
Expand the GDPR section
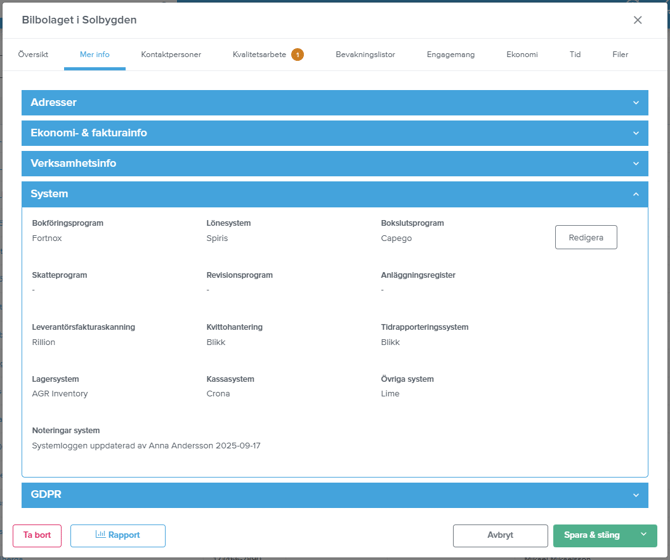pos(335,495)
